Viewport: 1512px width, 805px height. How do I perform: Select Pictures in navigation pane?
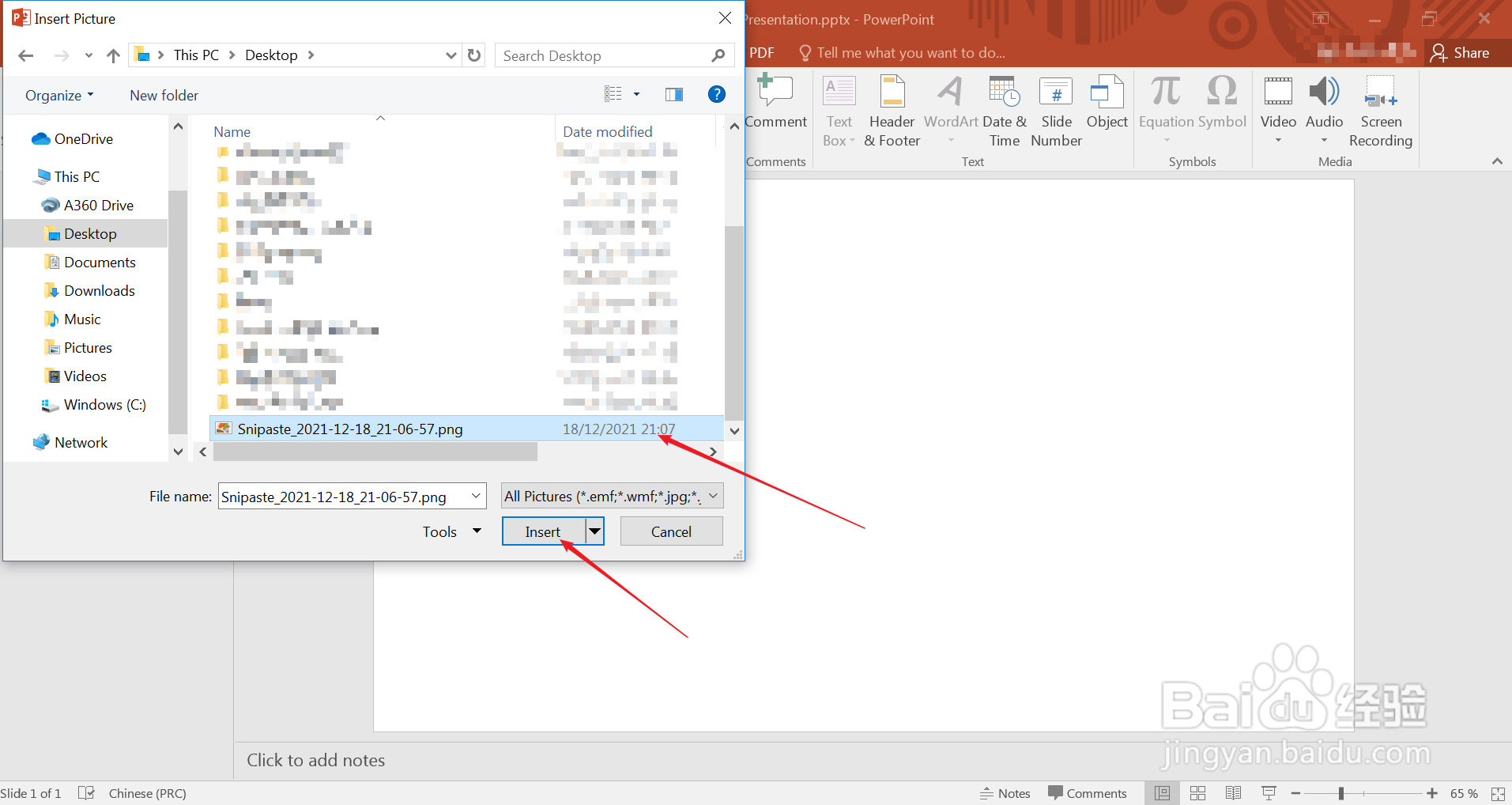point(88,348)
